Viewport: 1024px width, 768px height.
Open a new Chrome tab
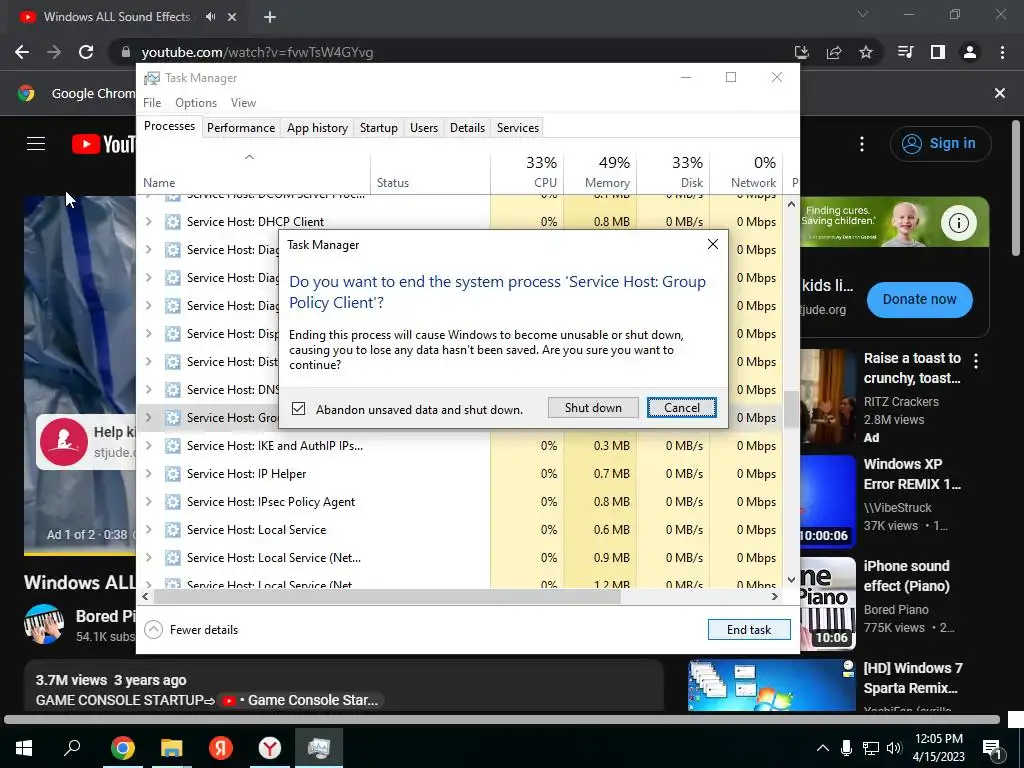click(x=270, y=17)
